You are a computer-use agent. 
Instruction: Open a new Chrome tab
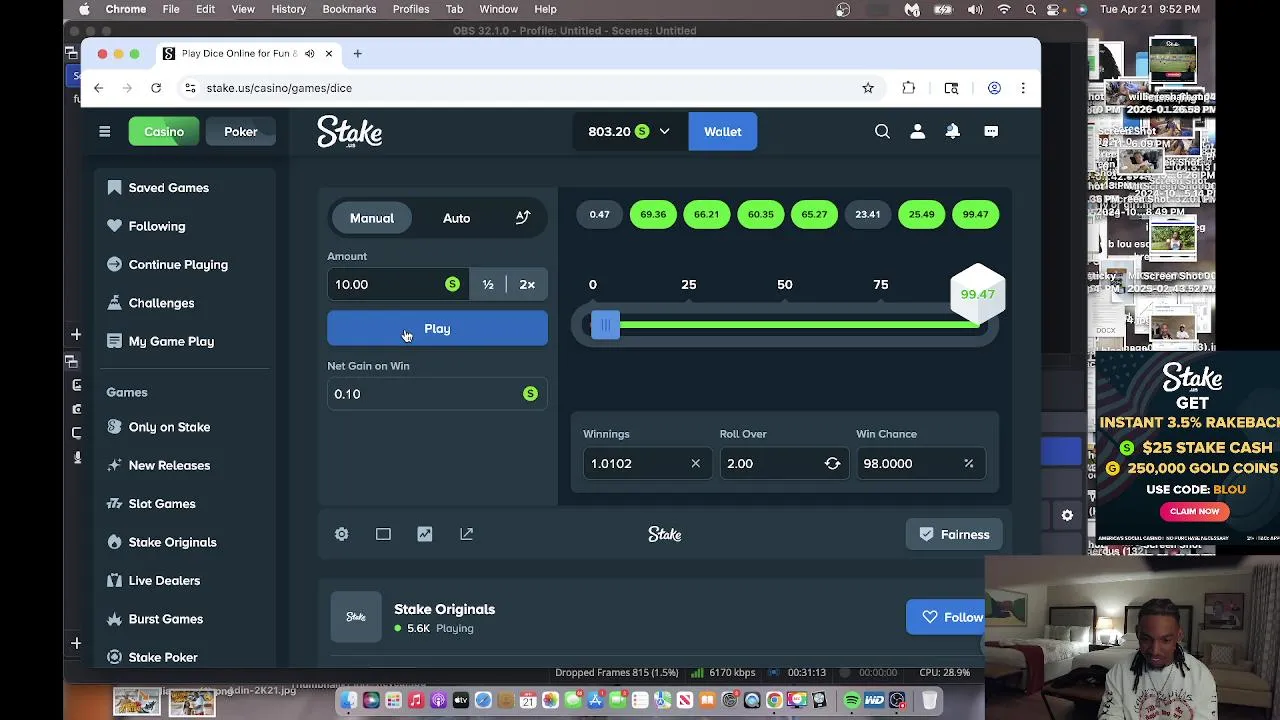[x=357, y=54]
